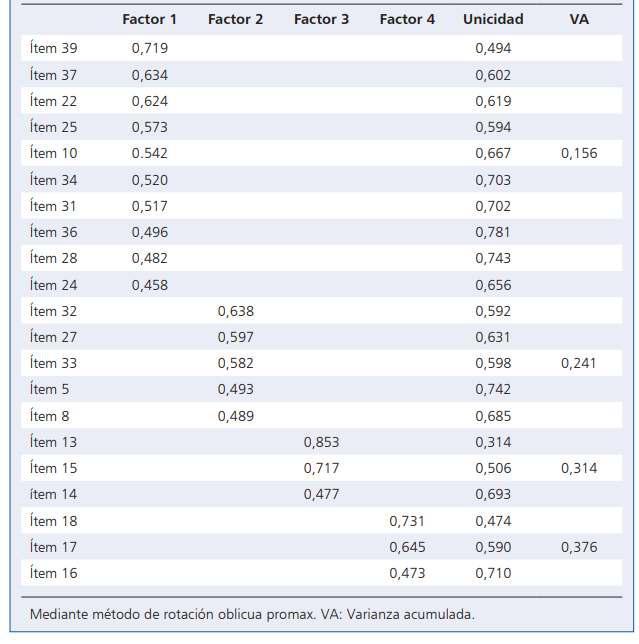Click the Ítem 18 row label
Screen dimensions: 639x644
click(54, 521)
